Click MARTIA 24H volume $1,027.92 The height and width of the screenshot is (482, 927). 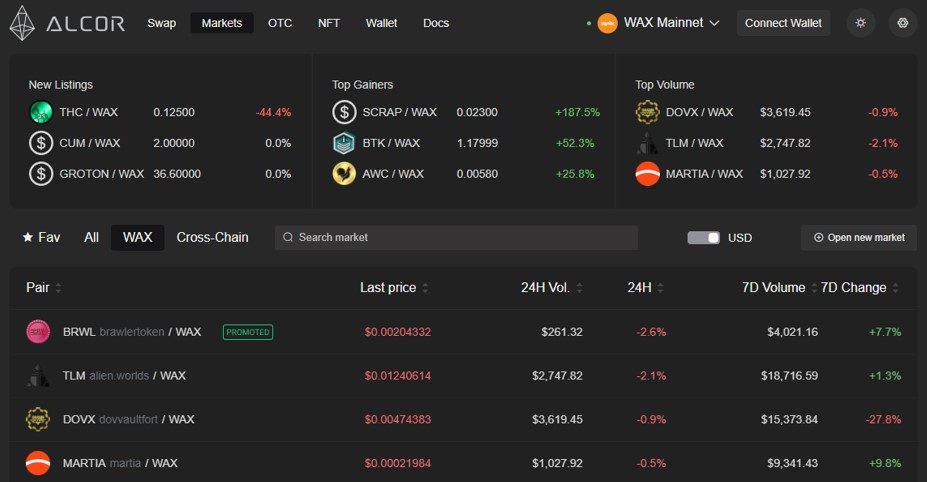[x=557, y=463]
